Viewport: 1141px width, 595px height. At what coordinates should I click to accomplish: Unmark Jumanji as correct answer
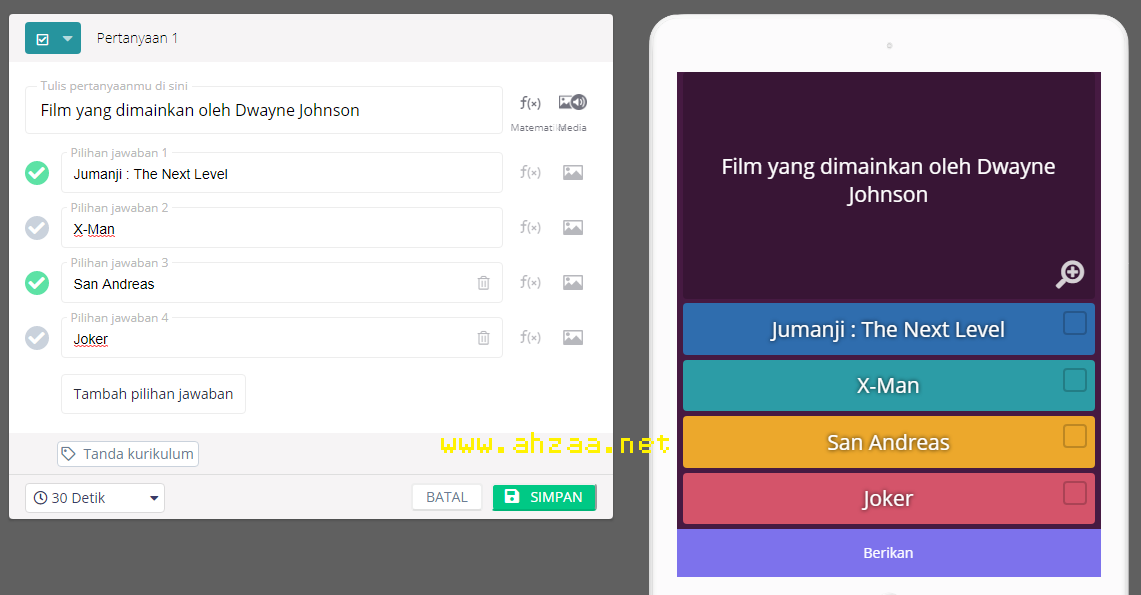[x=37, y=173]
